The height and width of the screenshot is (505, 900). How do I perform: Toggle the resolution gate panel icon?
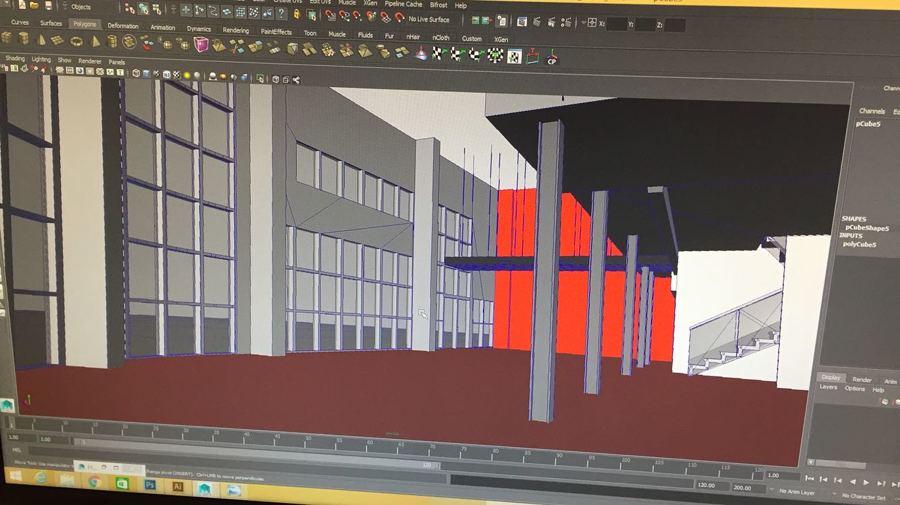(x=79, y=71)
